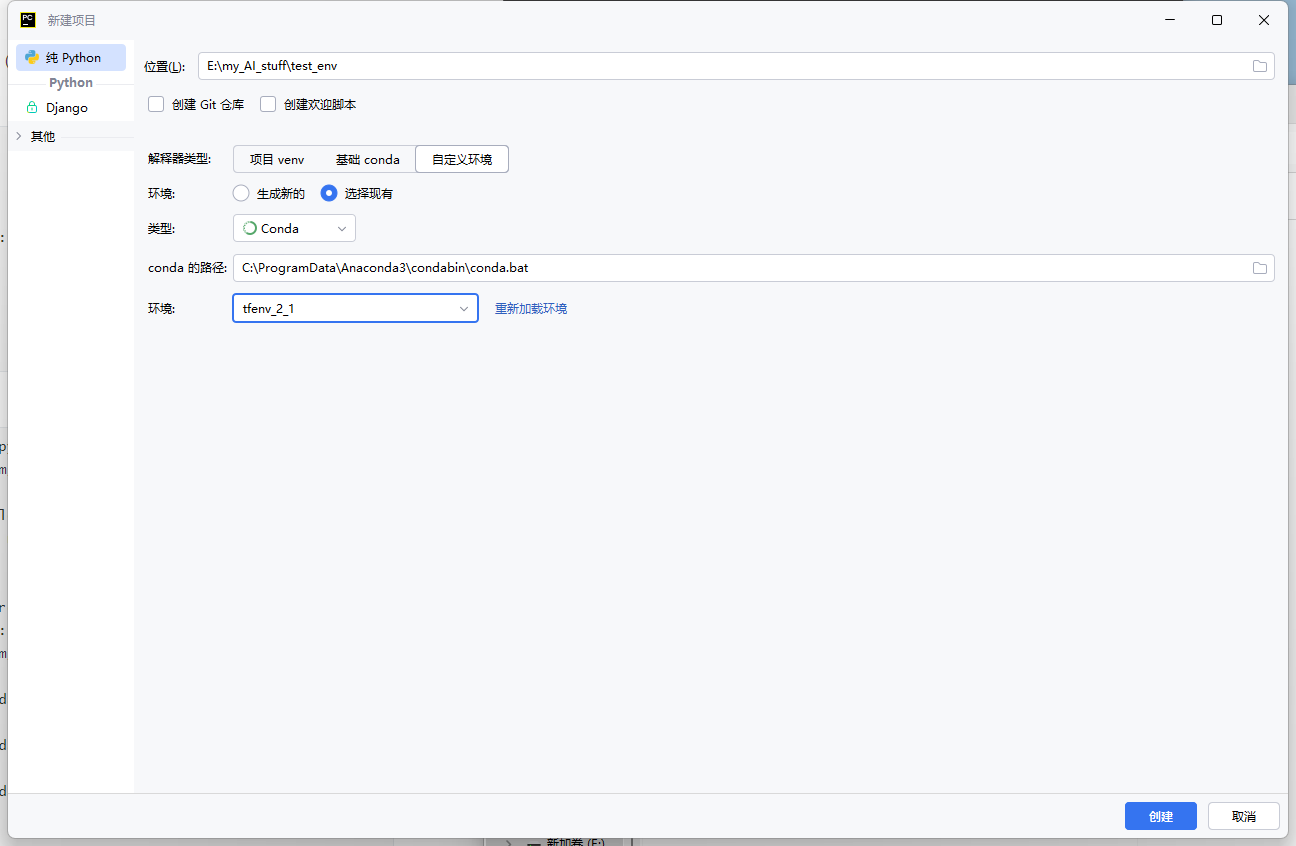Click the green Conda ring icon
The image size is (1296, 846).
coord(250,228)
